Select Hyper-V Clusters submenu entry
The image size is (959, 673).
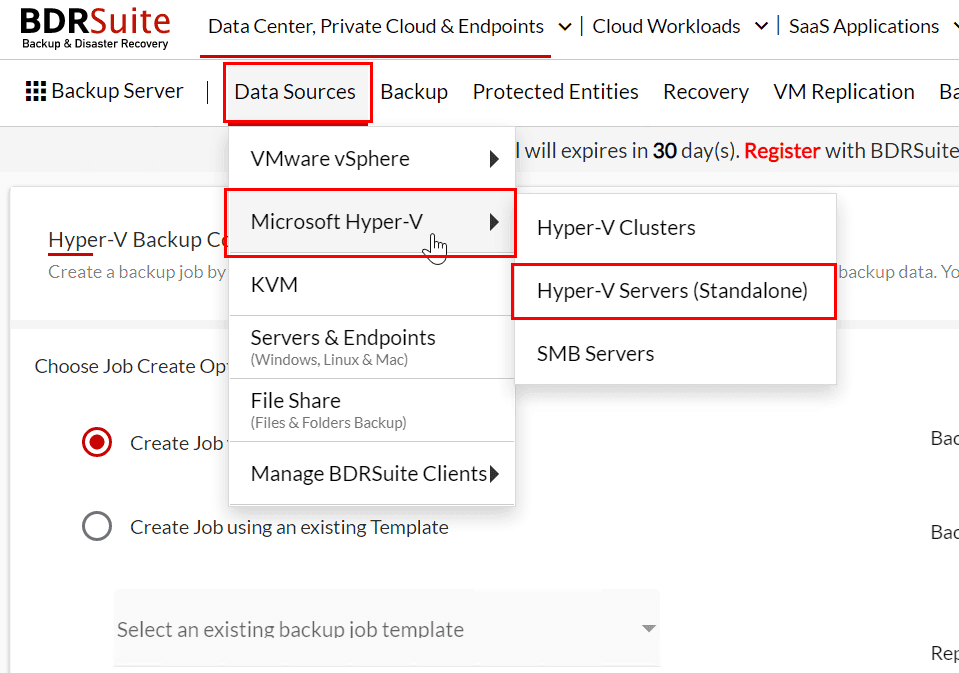(x=676, y=228)
